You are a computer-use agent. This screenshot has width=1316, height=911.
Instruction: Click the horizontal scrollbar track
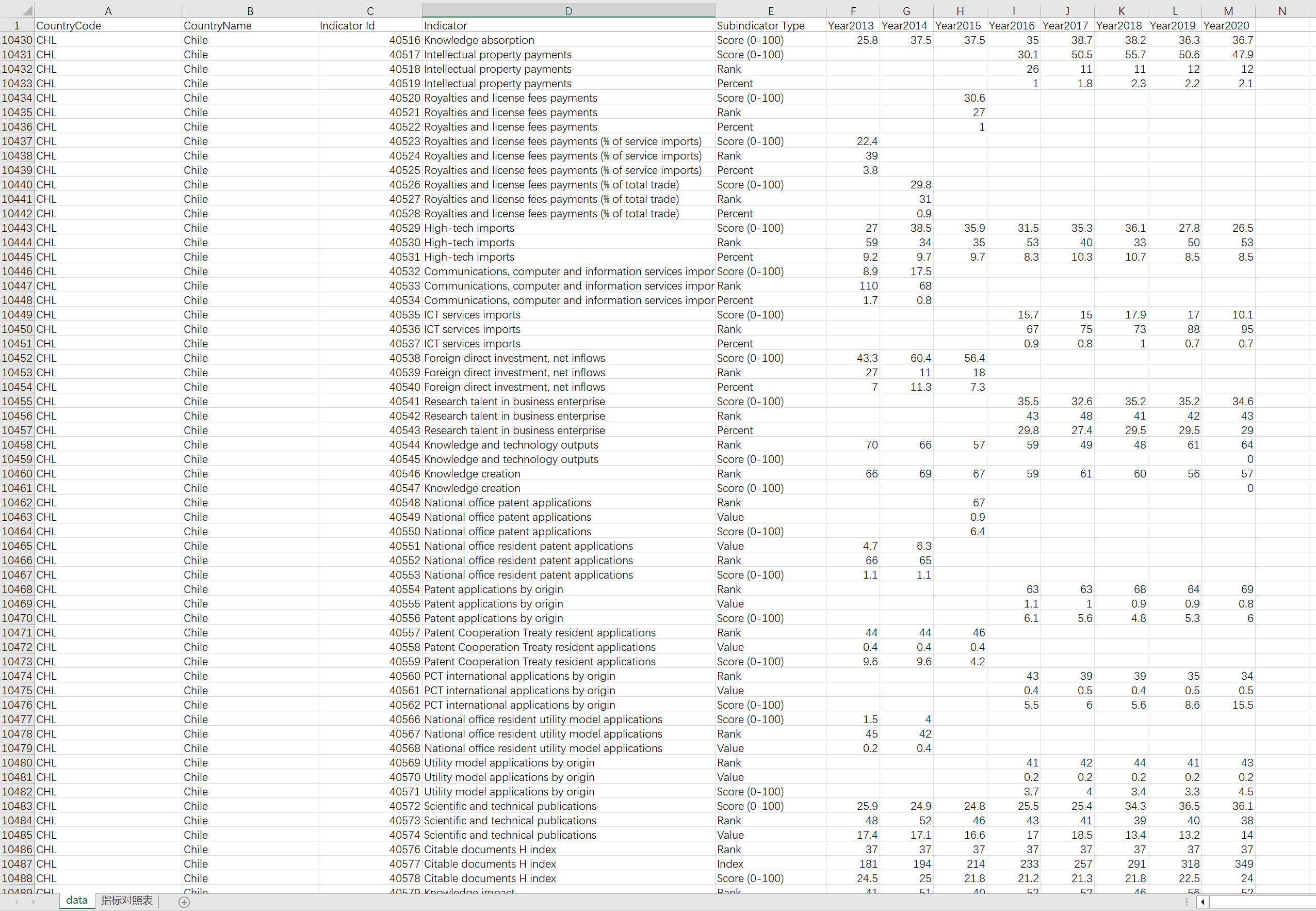pyautogui.click(x=1261, y=902)
